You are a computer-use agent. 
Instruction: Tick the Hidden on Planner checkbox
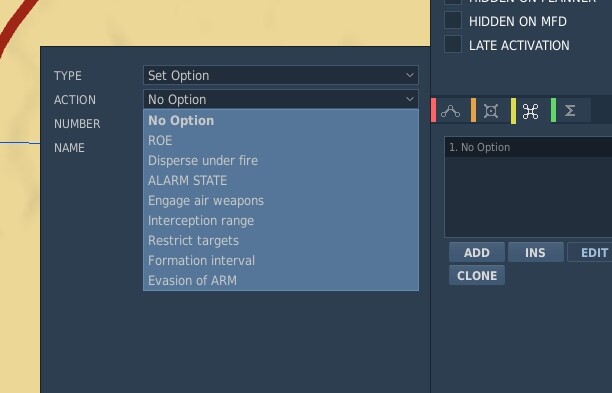pyautogui.click(x=453, y=1)
